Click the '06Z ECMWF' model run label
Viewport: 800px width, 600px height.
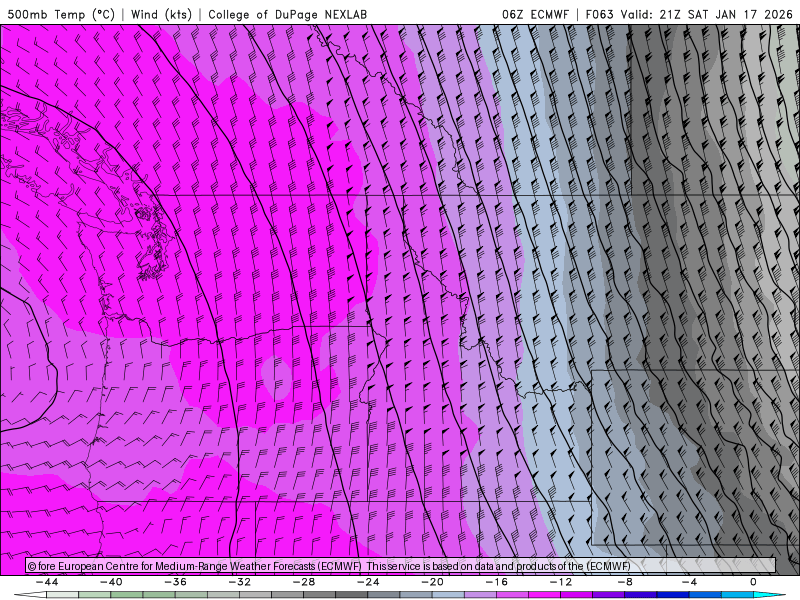pos(535,14)
